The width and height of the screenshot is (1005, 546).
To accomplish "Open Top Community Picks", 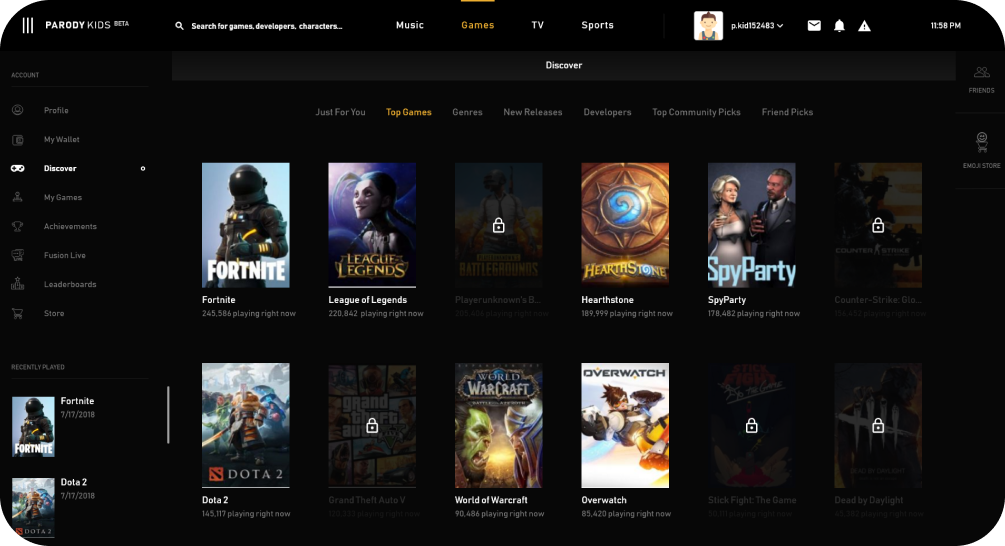I will 696,112.
